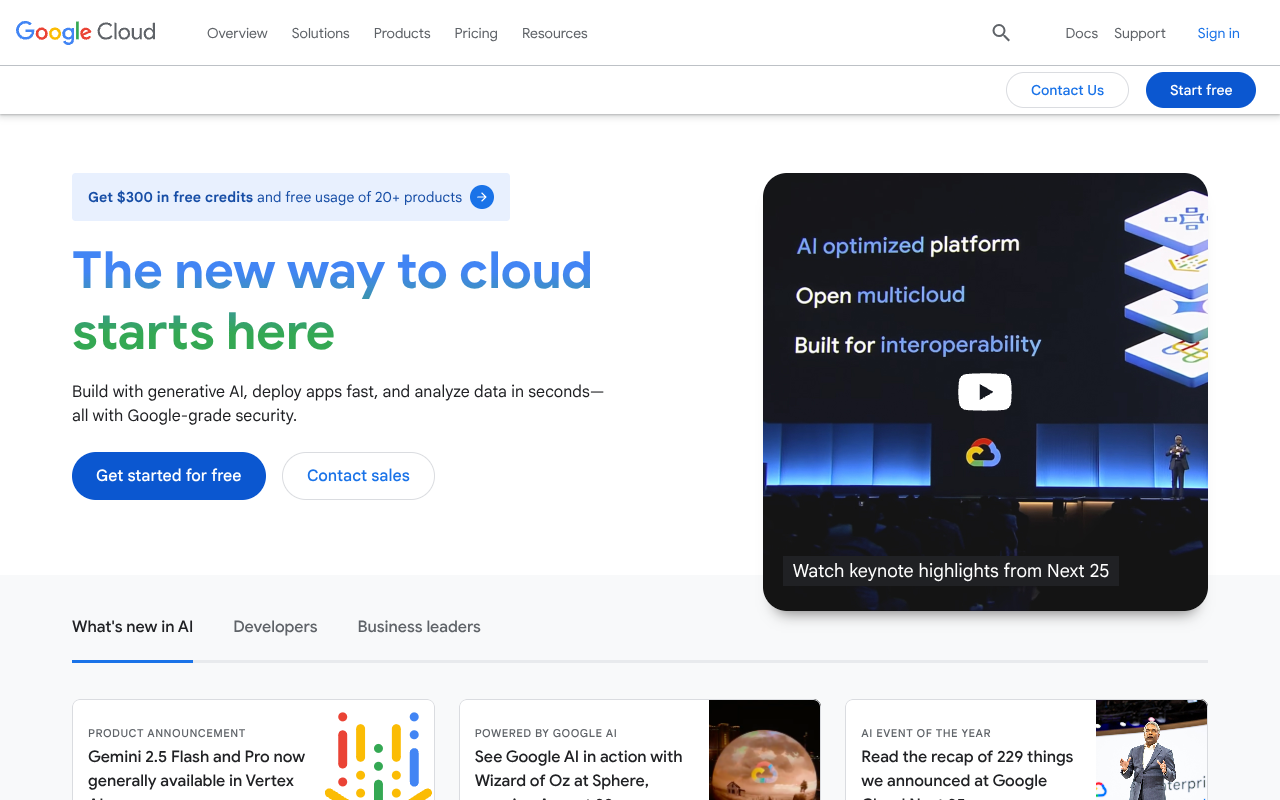Click the Start free button
1280x800 pixels.
pos(1201,90)
